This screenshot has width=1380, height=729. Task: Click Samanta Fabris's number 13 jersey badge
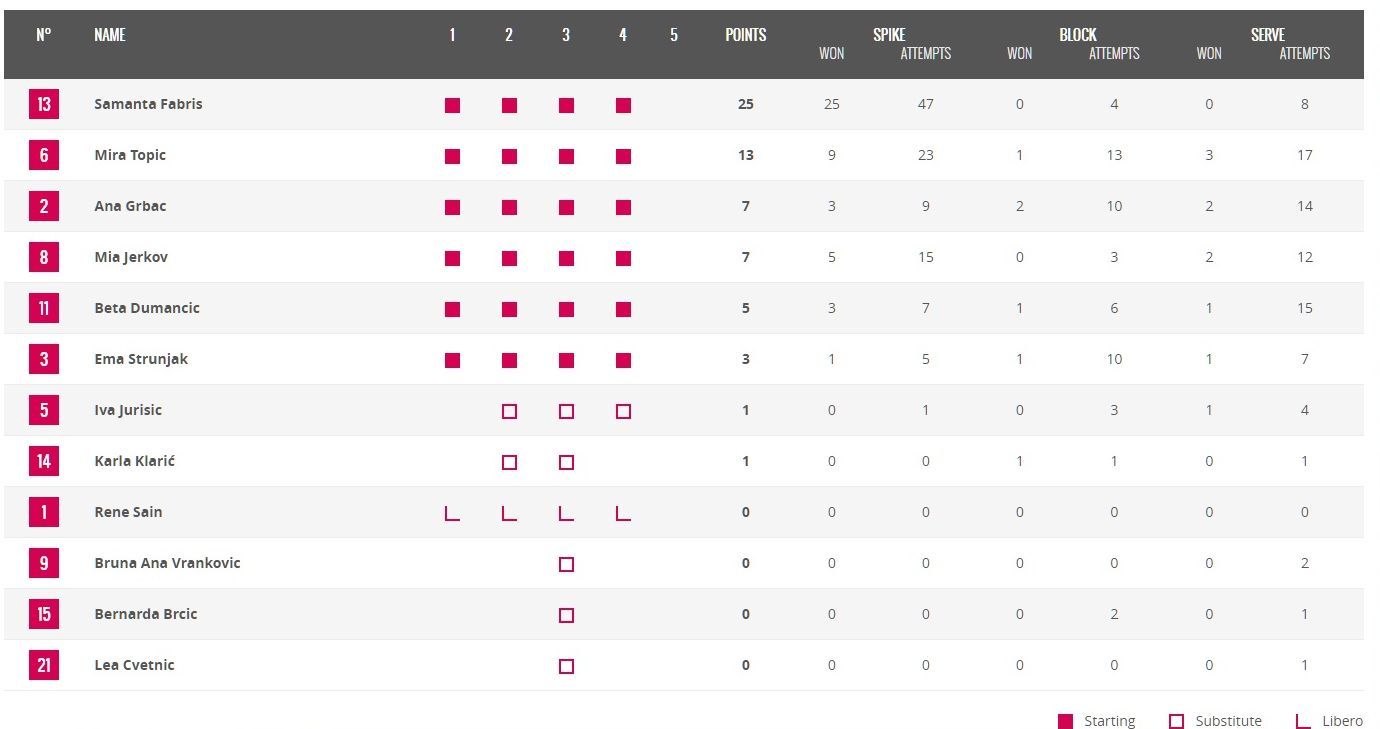coord(43,104)
